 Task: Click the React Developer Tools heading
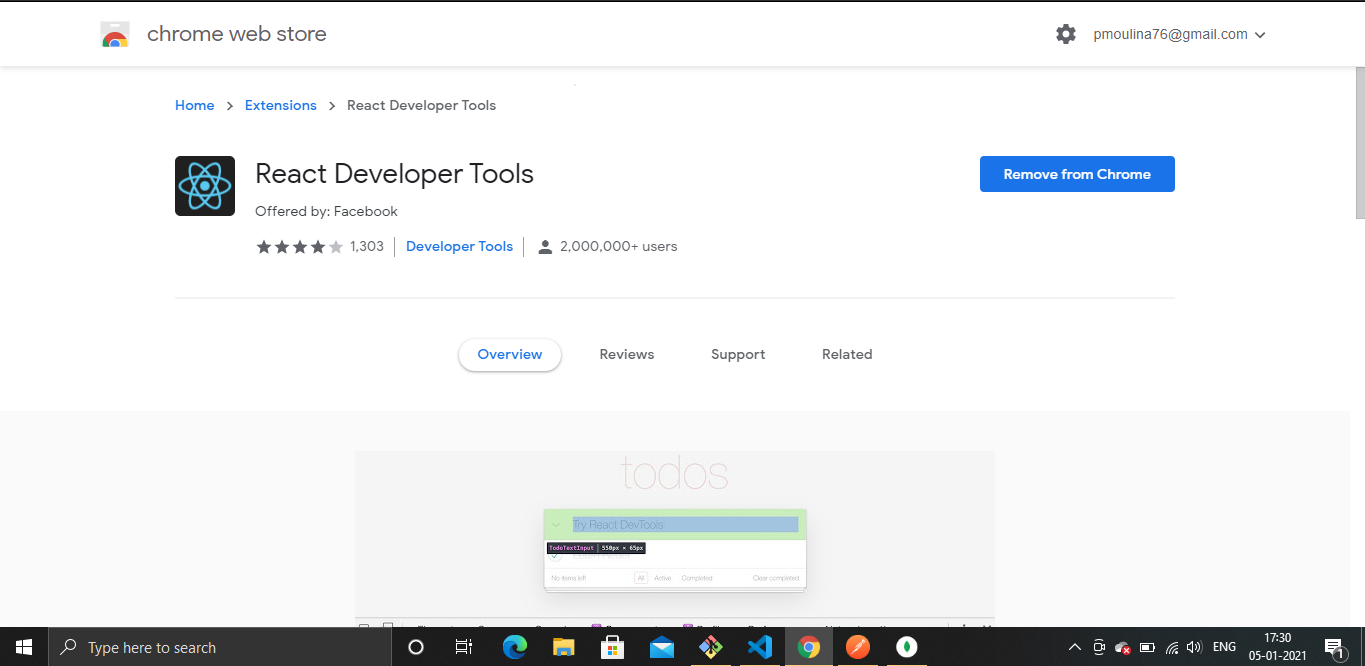(x=394, y=174)
